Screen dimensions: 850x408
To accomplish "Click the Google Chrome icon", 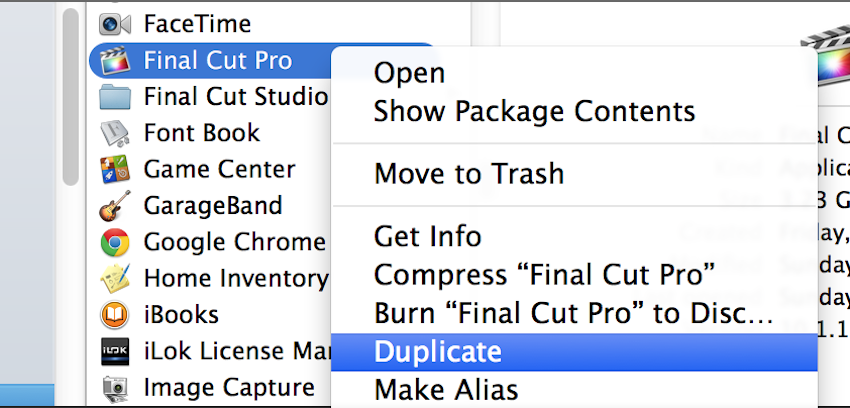I will pos(116,242).
